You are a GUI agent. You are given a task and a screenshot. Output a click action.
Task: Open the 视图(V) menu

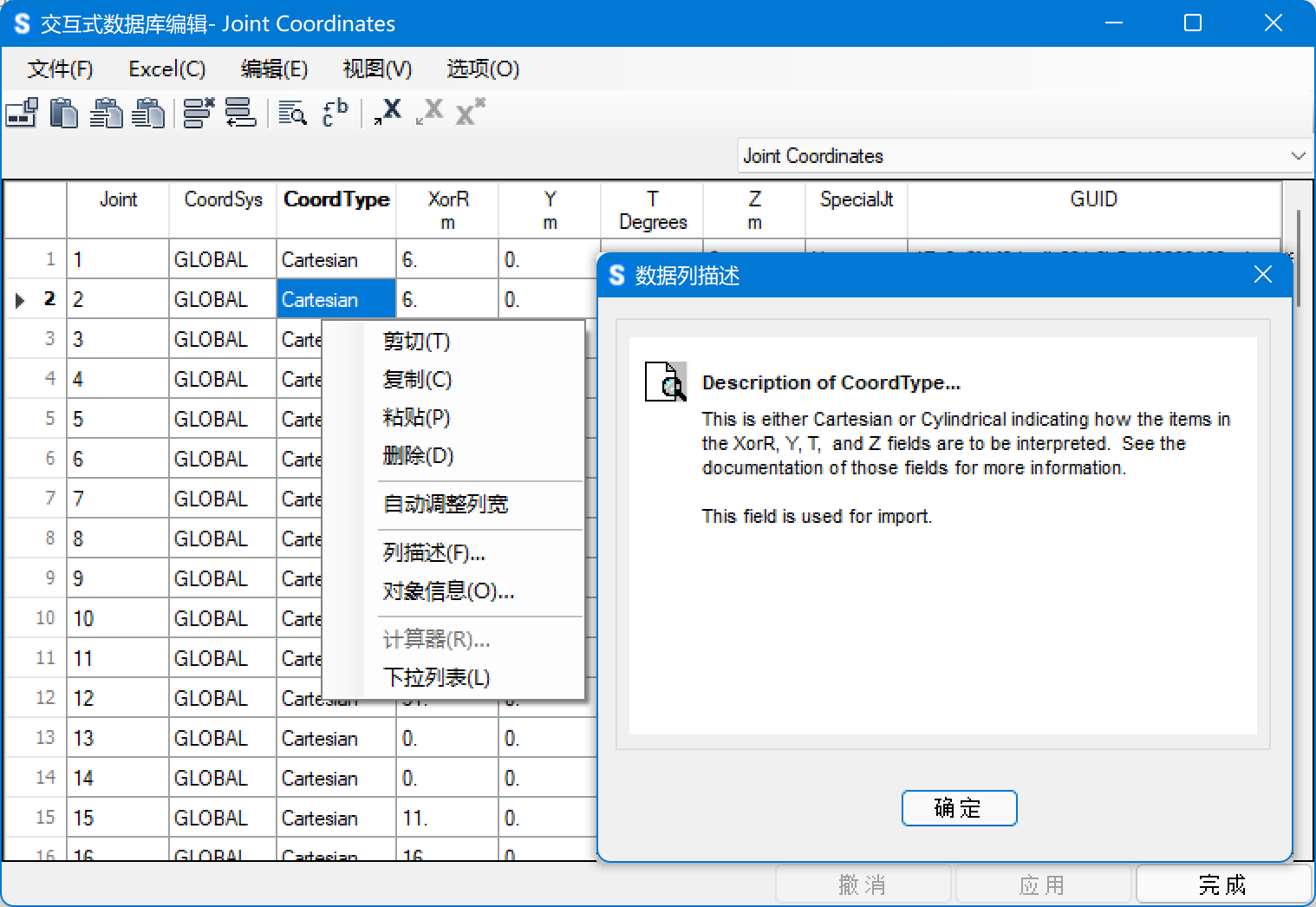click(377, 69)
